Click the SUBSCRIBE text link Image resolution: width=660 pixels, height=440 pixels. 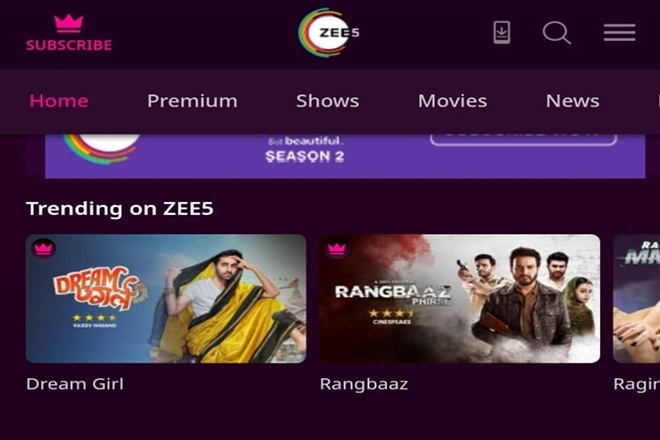click(69, 45)
